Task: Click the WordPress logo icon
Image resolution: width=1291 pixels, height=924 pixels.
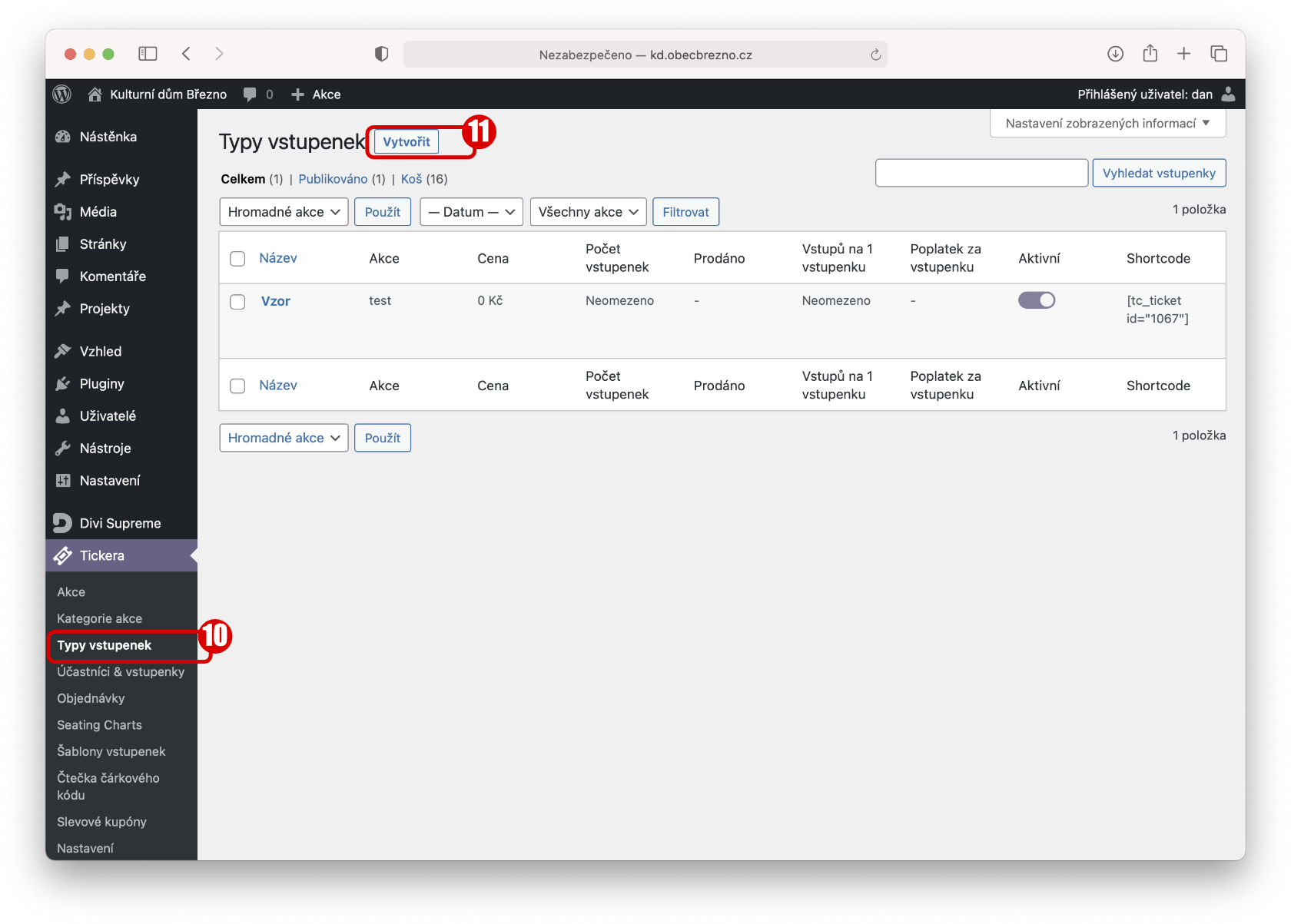Action: click(62, 94)
